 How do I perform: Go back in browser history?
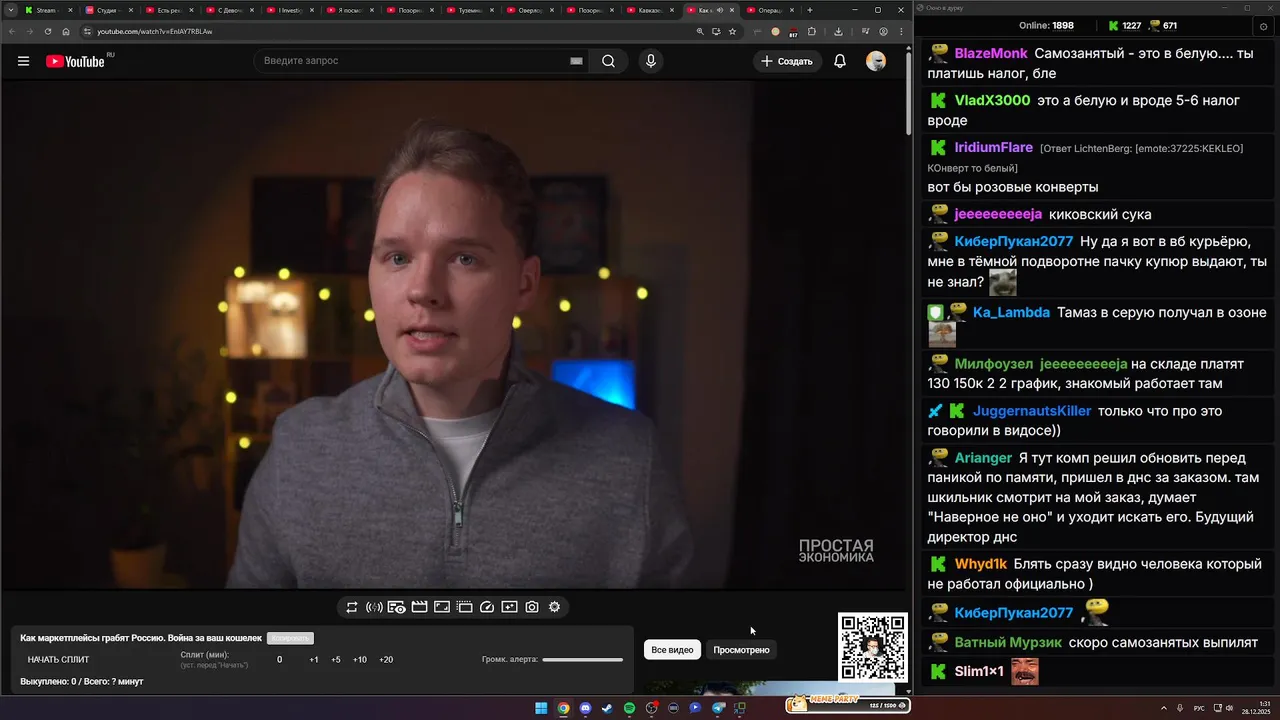(x=11, y=31)
